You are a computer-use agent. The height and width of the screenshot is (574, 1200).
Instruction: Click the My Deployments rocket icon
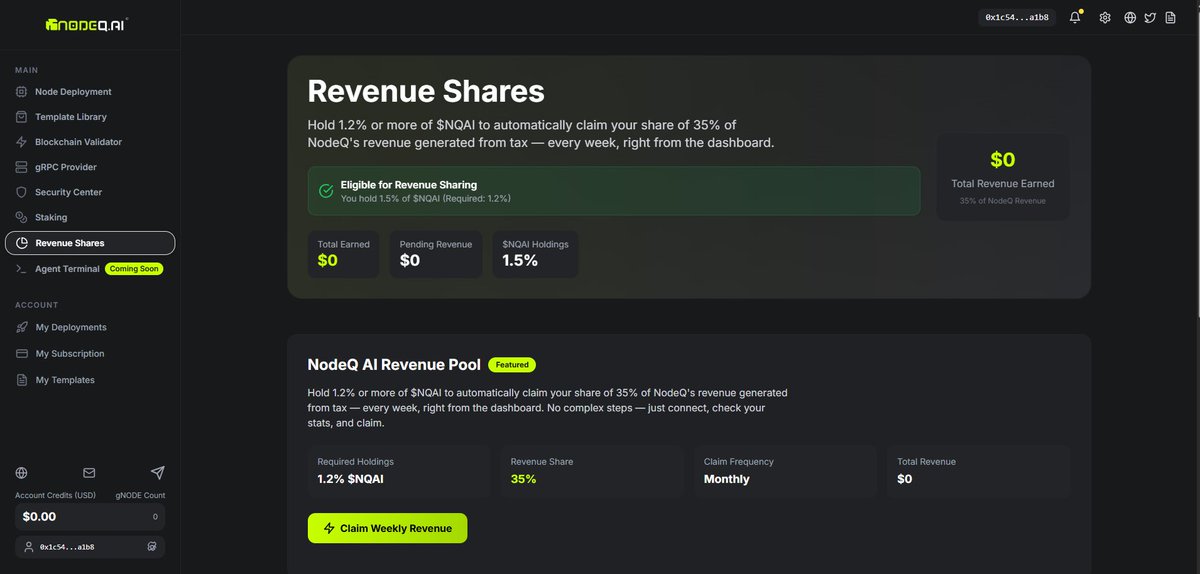(22, 327)
